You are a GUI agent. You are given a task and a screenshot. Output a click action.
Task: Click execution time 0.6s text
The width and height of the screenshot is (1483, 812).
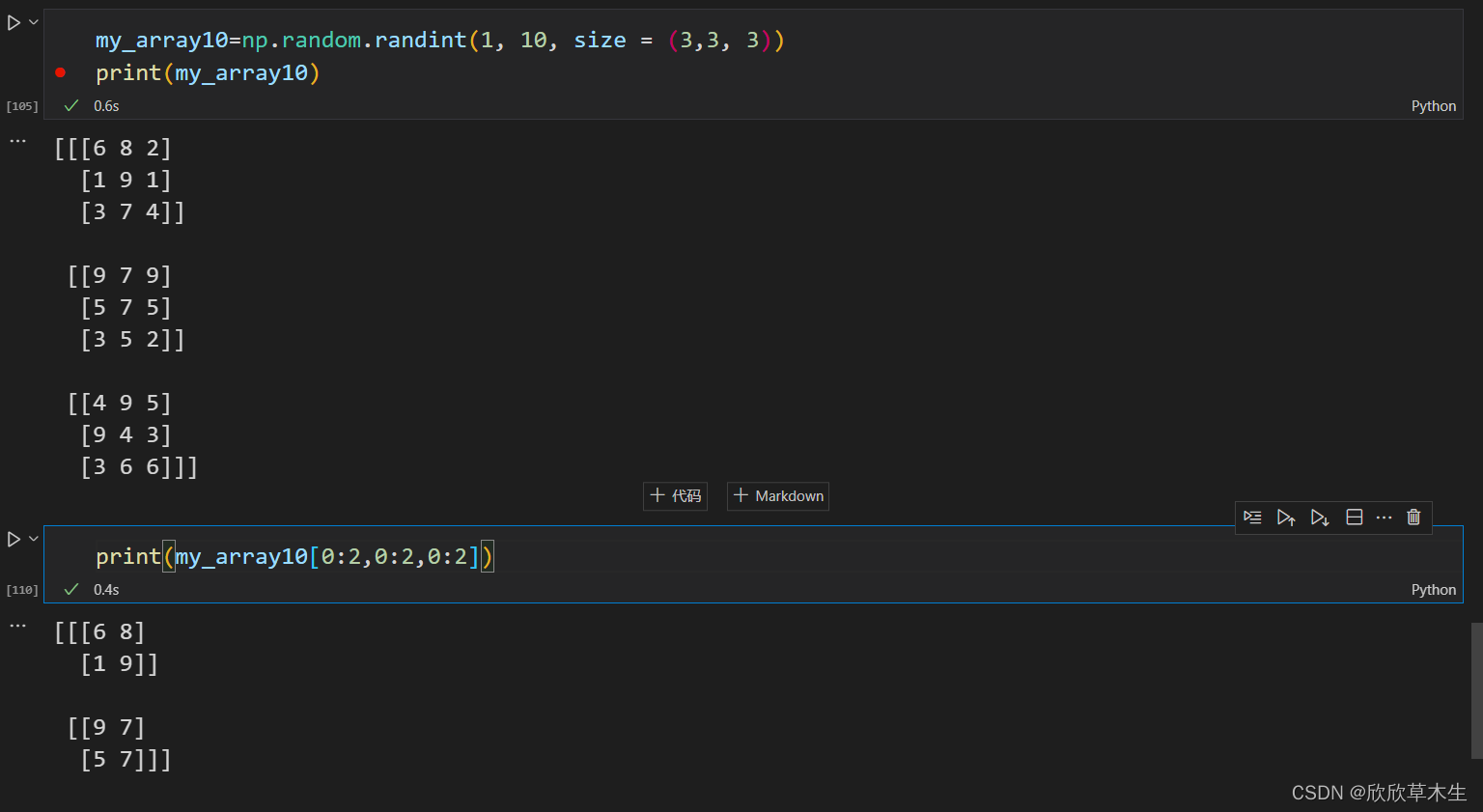tap(106, 106)
